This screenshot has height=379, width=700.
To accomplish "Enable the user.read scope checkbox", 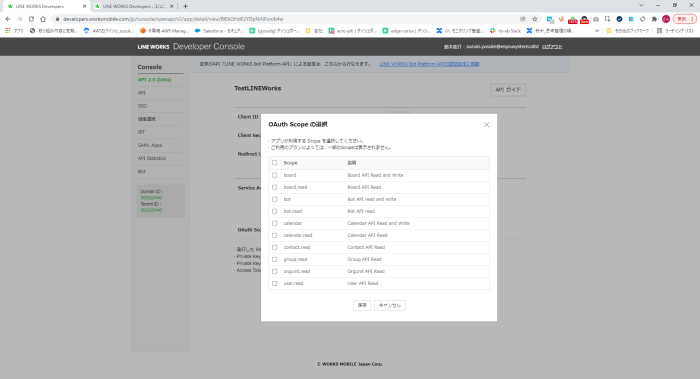I will tap(275, 283).
